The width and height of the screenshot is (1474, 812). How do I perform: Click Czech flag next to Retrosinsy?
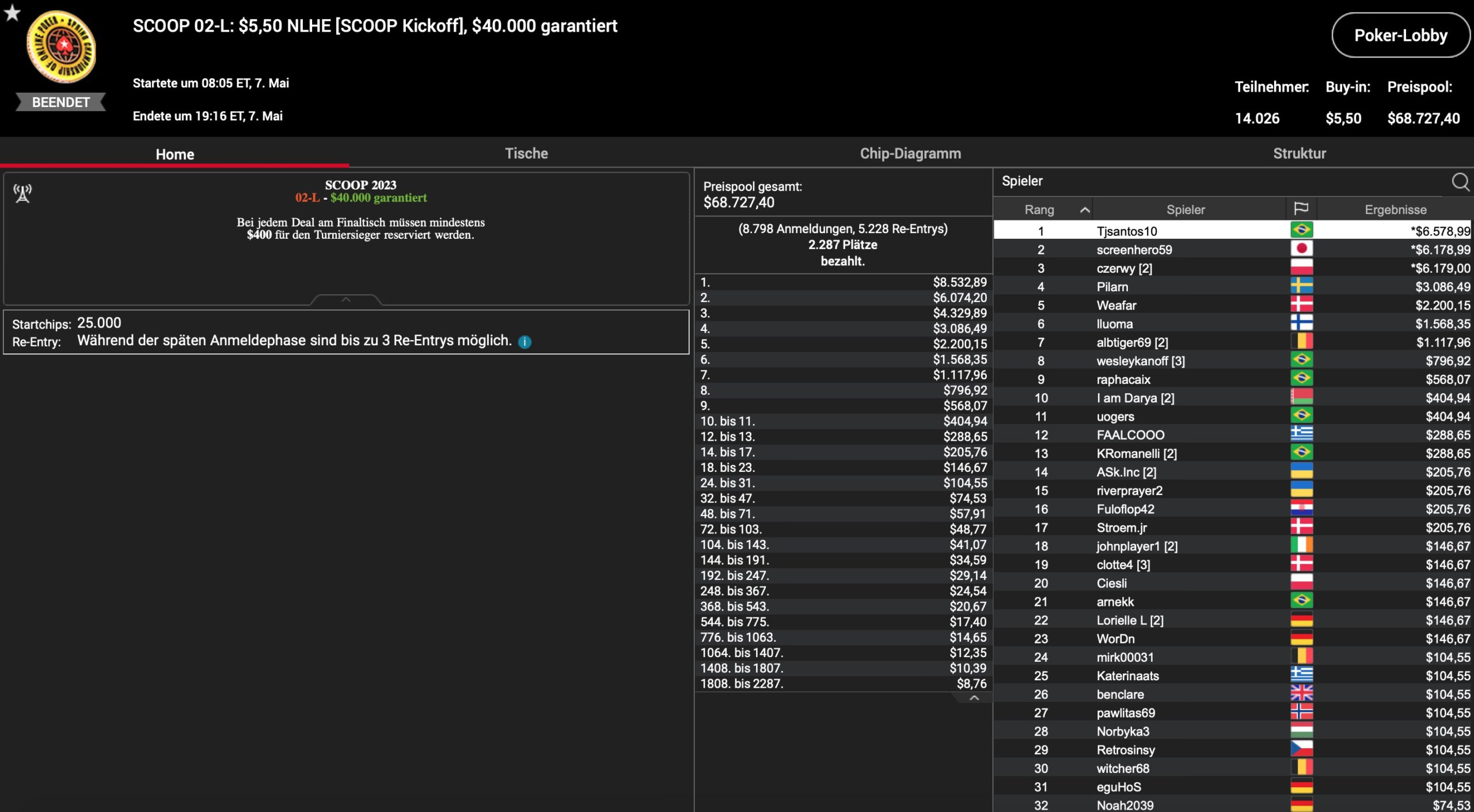[1301, 748]
